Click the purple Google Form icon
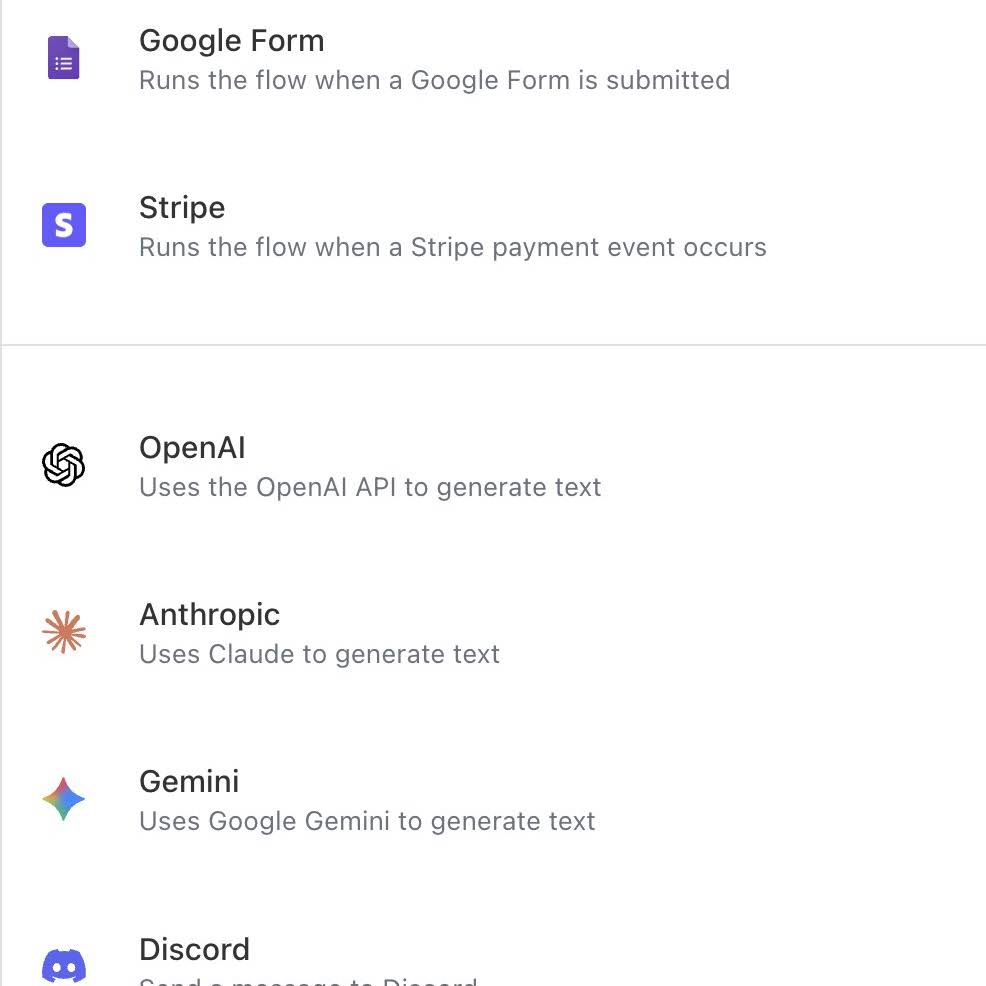Screen dimensions: 986x986 64,58
